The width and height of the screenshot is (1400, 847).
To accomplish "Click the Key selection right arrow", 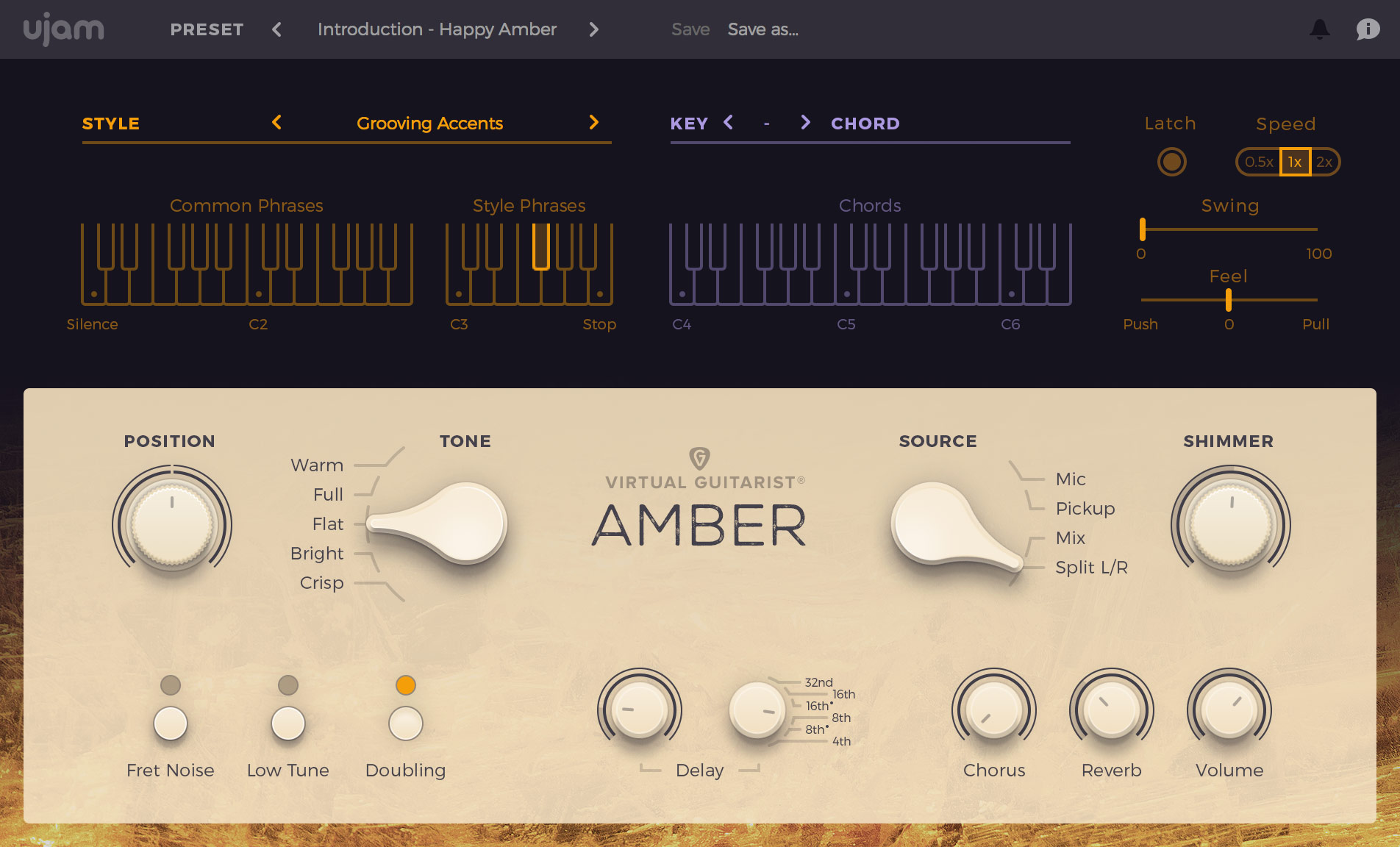I will 805,123.
